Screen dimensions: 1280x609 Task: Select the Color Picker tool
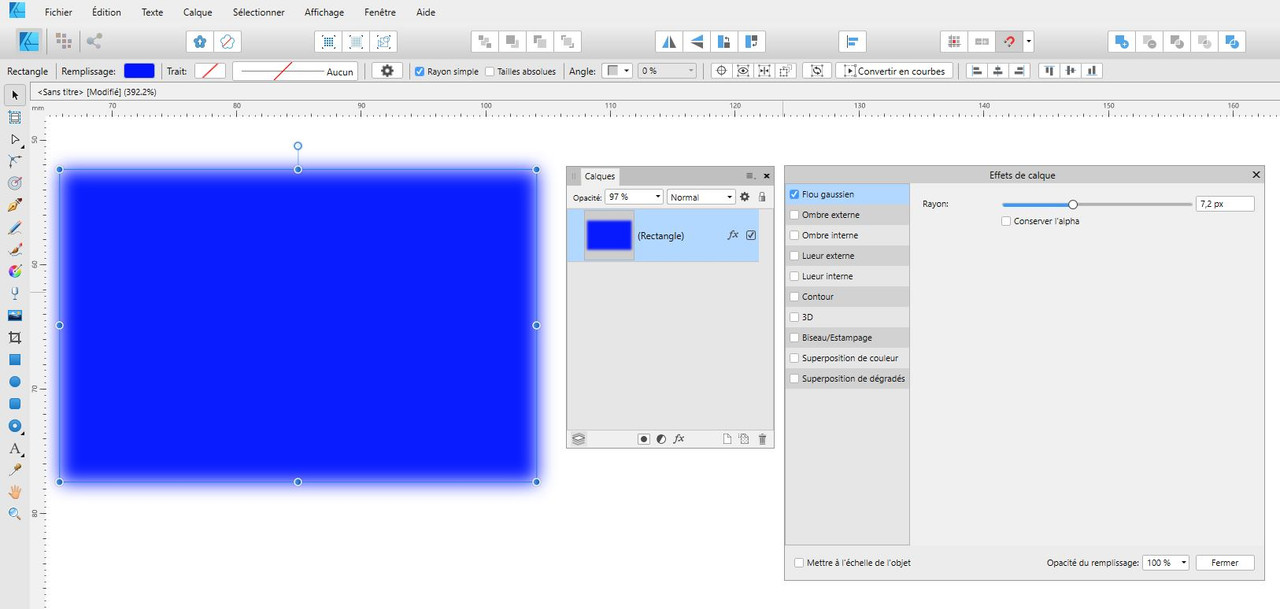15,470
